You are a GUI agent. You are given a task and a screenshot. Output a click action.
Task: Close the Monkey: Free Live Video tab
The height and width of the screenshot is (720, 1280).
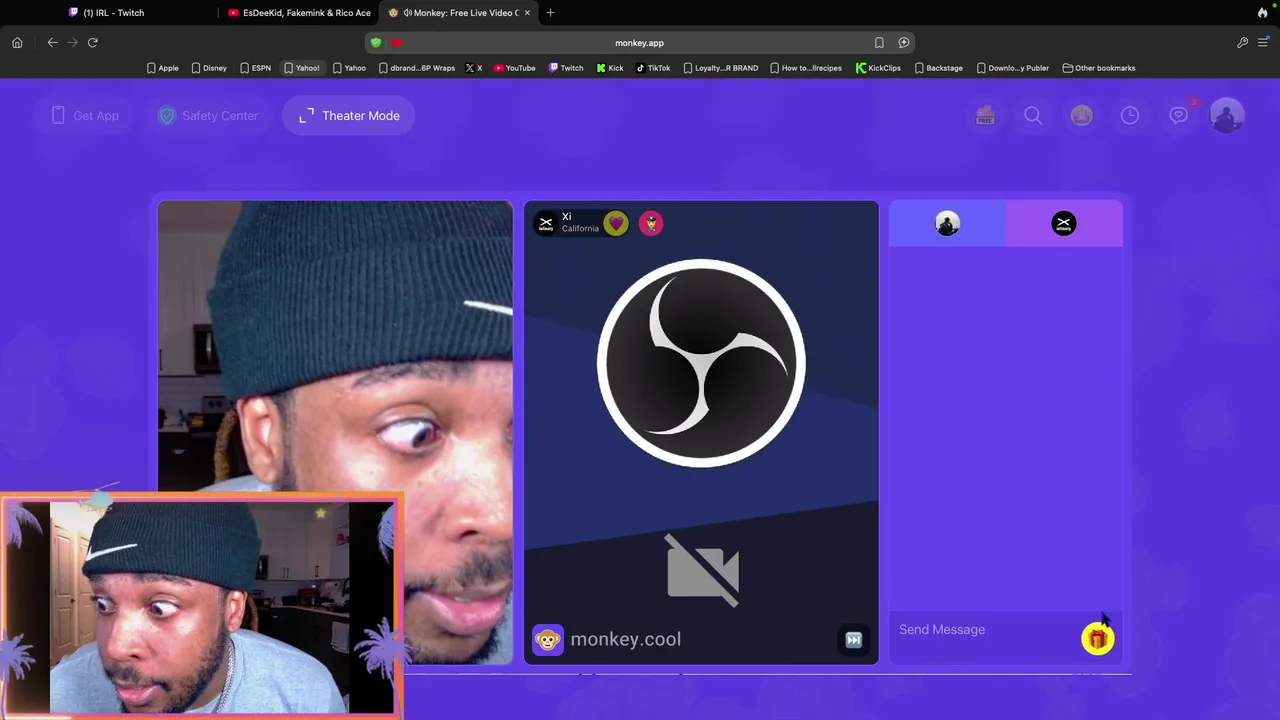[527, 13]
